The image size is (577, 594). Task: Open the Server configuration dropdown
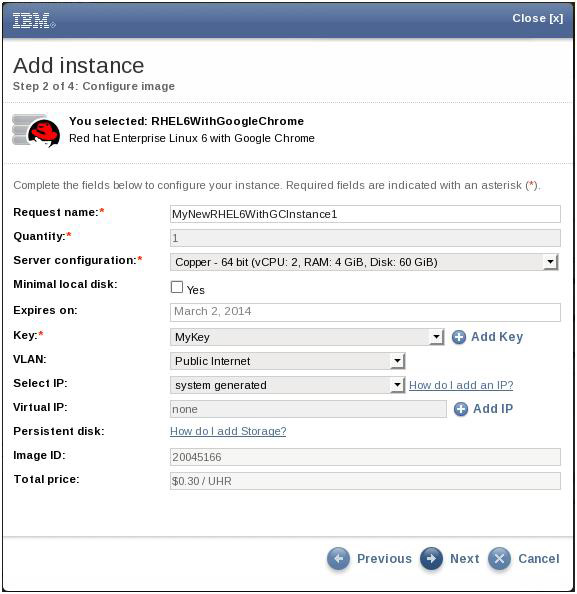click(x=364, y=262)
